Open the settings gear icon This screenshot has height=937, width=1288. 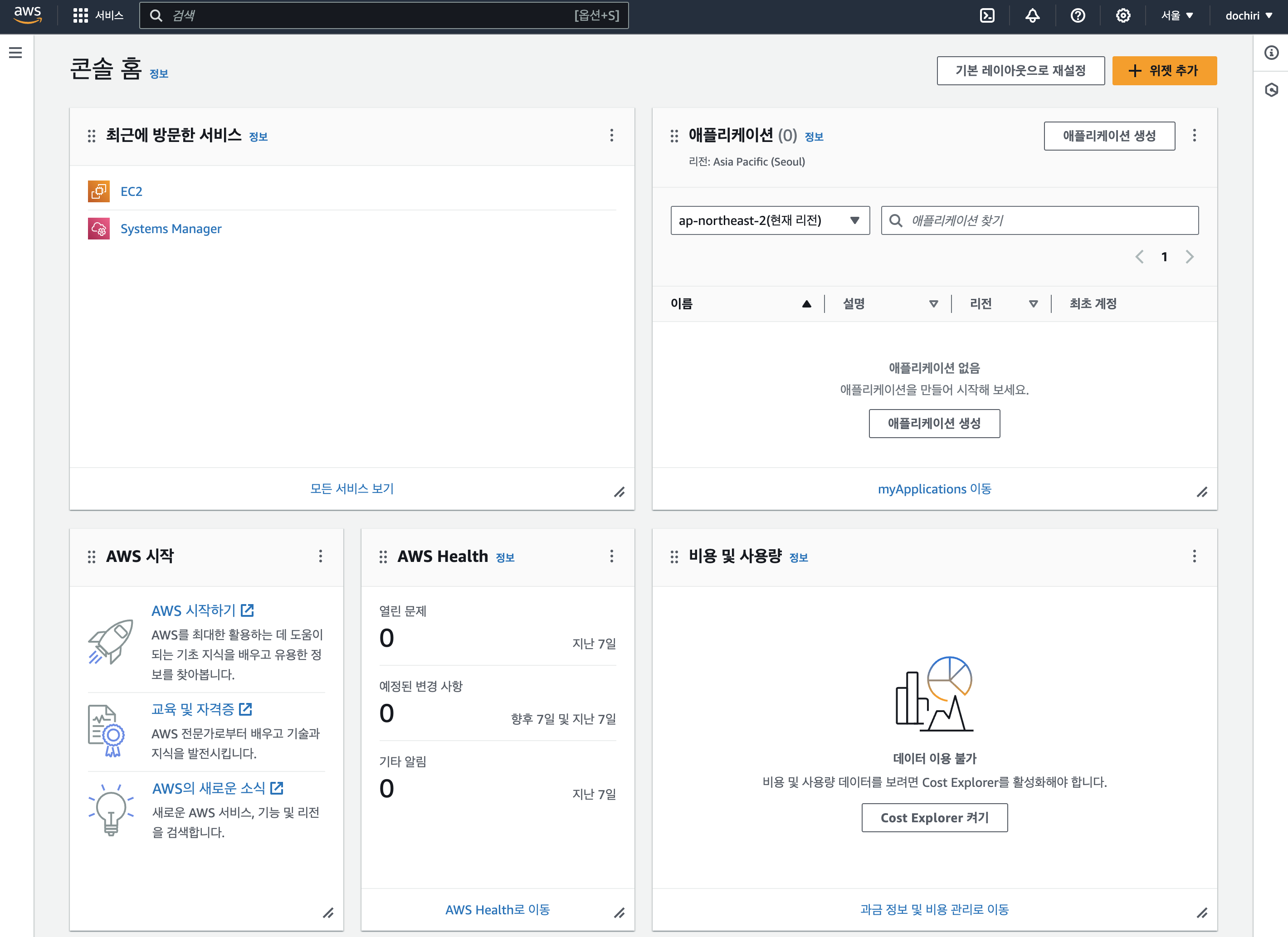1123,15
